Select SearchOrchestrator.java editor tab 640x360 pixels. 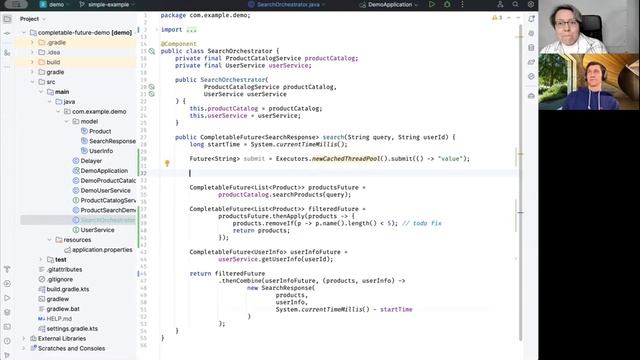pyautogui.click(x=287, y=4)
